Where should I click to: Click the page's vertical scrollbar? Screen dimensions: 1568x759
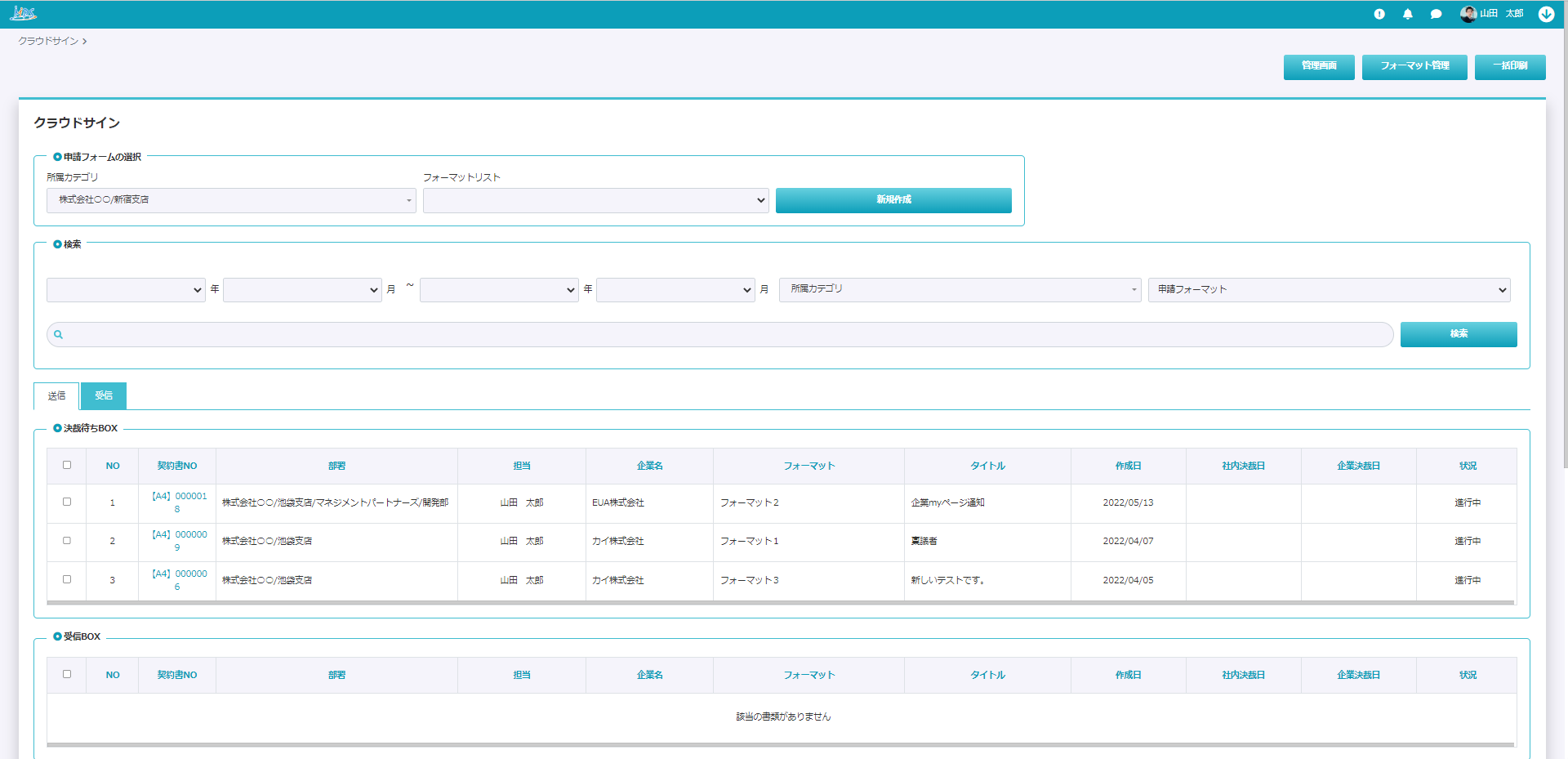pyautogui.click(x=1564, y=245)
